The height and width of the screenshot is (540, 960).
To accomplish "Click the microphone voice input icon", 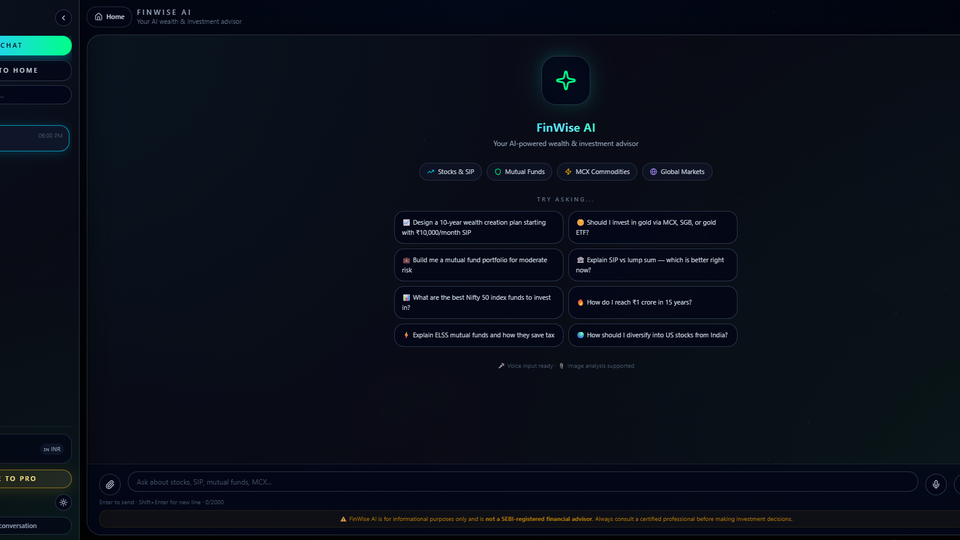I will coord(935,484).
